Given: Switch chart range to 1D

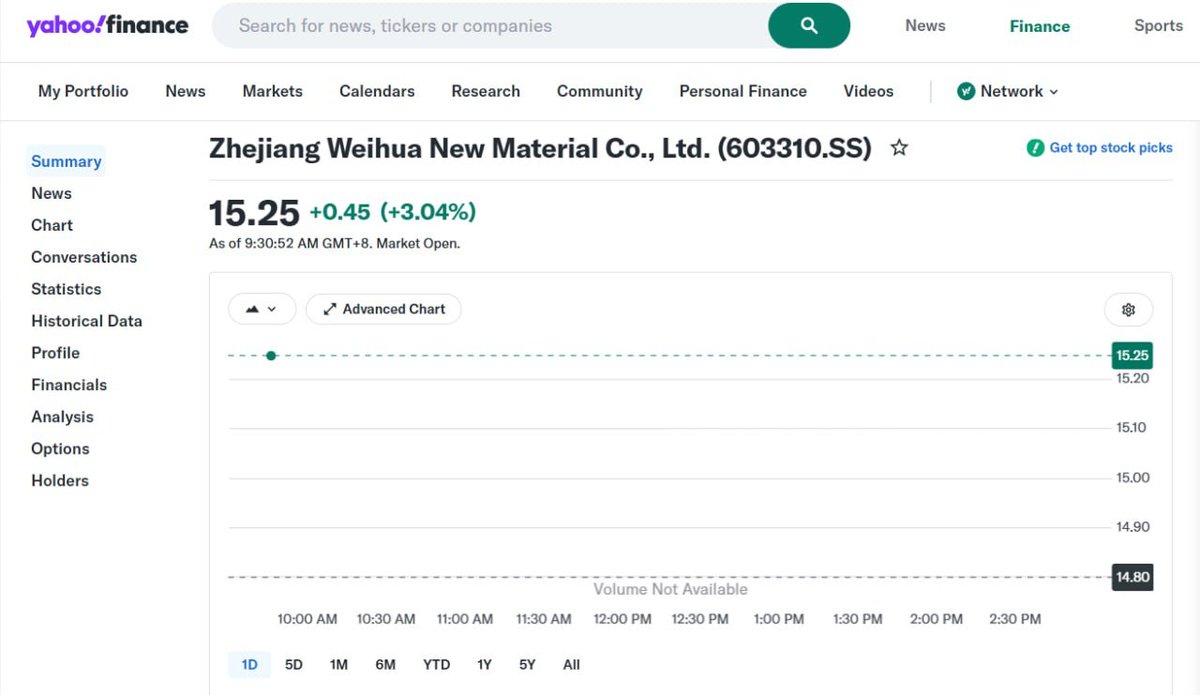Looking at the screenshot, I should pos(250,664).
